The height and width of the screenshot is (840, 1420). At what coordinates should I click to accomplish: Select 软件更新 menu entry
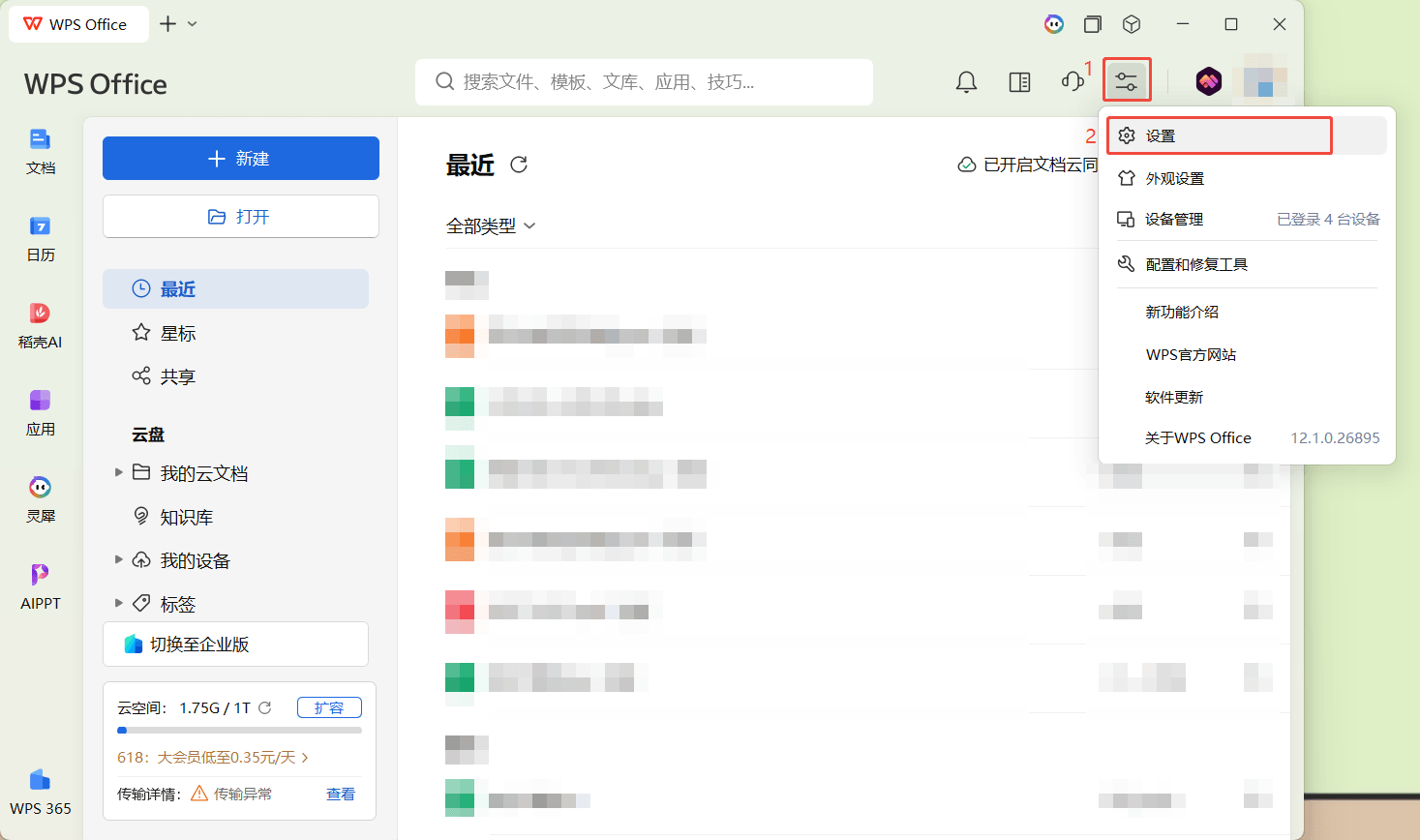coord(1247,397)
